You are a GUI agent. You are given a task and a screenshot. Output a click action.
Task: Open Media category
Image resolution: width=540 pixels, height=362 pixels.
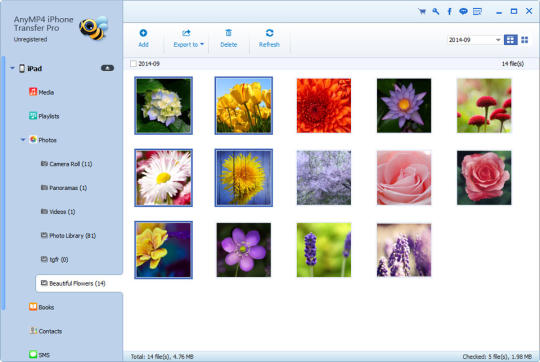[41, 92]
